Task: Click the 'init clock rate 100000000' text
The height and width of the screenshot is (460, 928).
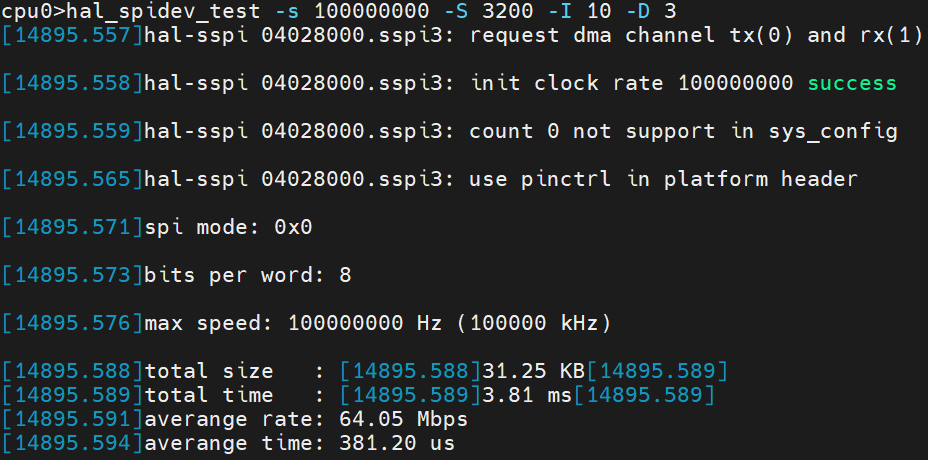Action: point(631,83)
